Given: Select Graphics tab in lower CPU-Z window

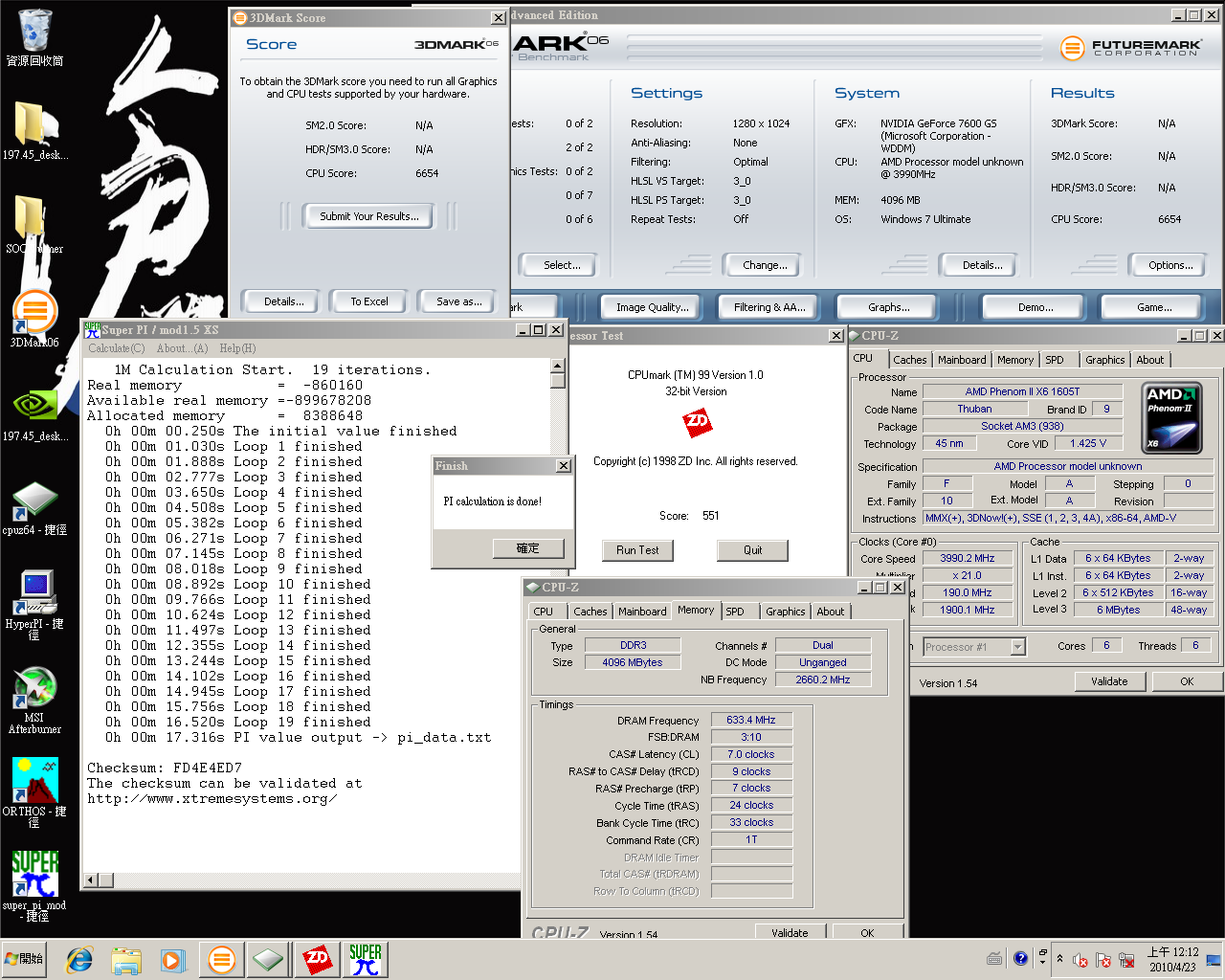Looking at the screenshot, I should coord(785,612).
